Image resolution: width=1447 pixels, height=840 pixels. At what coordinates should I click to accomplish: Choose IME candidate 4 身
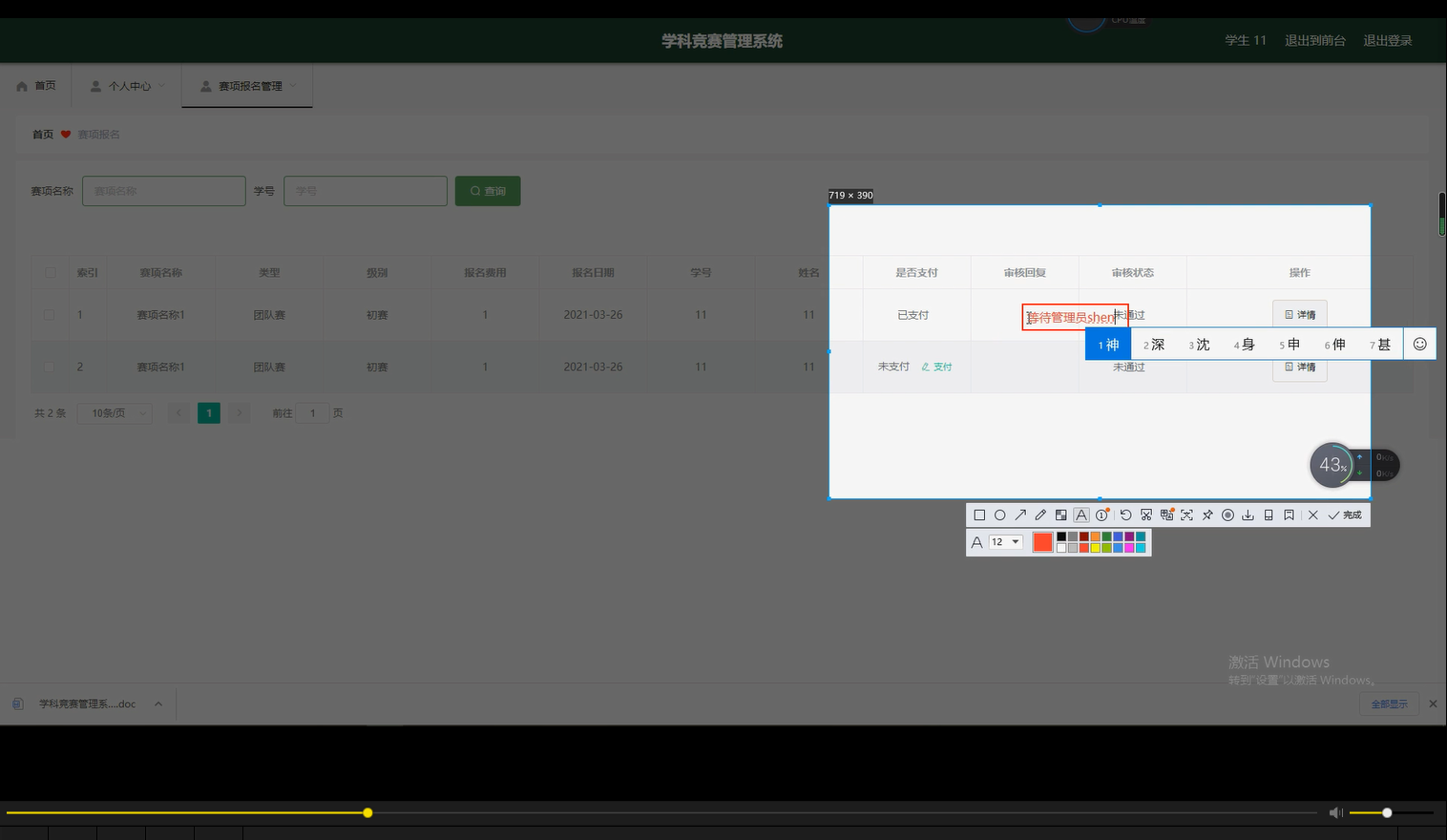pyautogui.click(x=1244, y=345)
